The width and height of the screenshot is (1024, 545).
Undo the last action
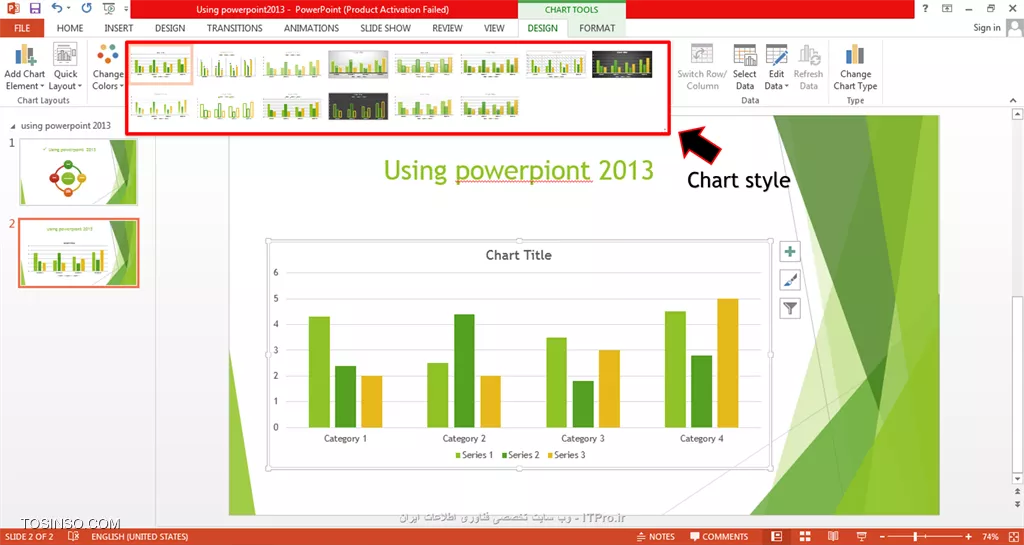(x=57, y=9)
